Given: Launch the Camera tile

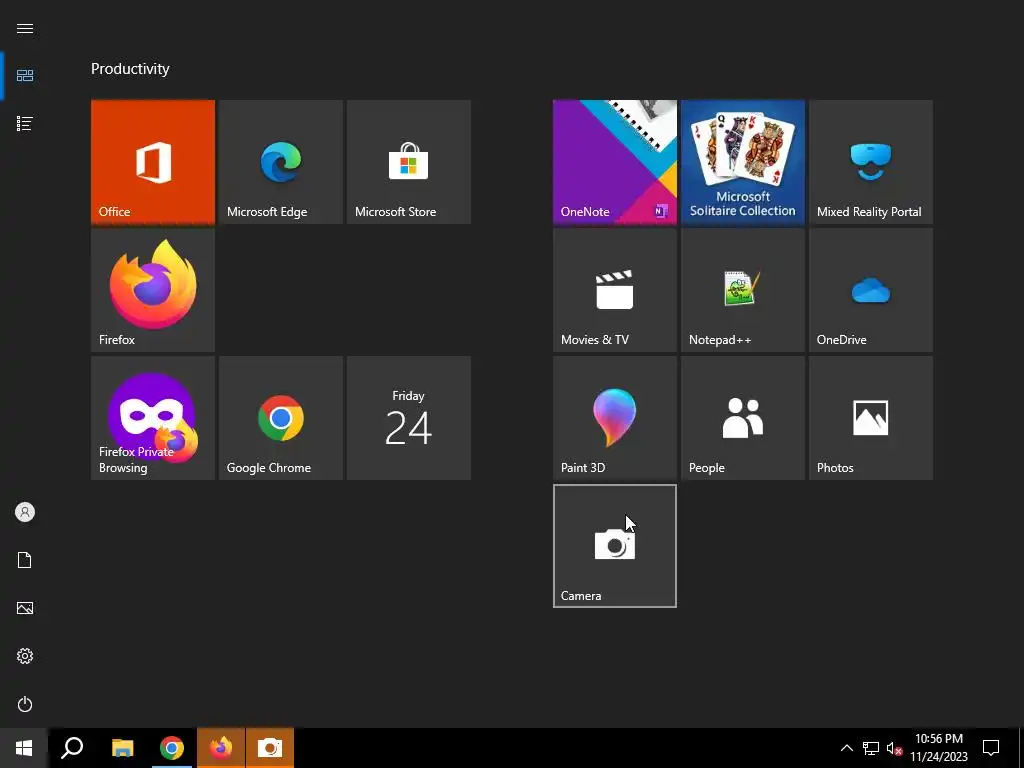Looking at the screenshot, I should point(615,546).
